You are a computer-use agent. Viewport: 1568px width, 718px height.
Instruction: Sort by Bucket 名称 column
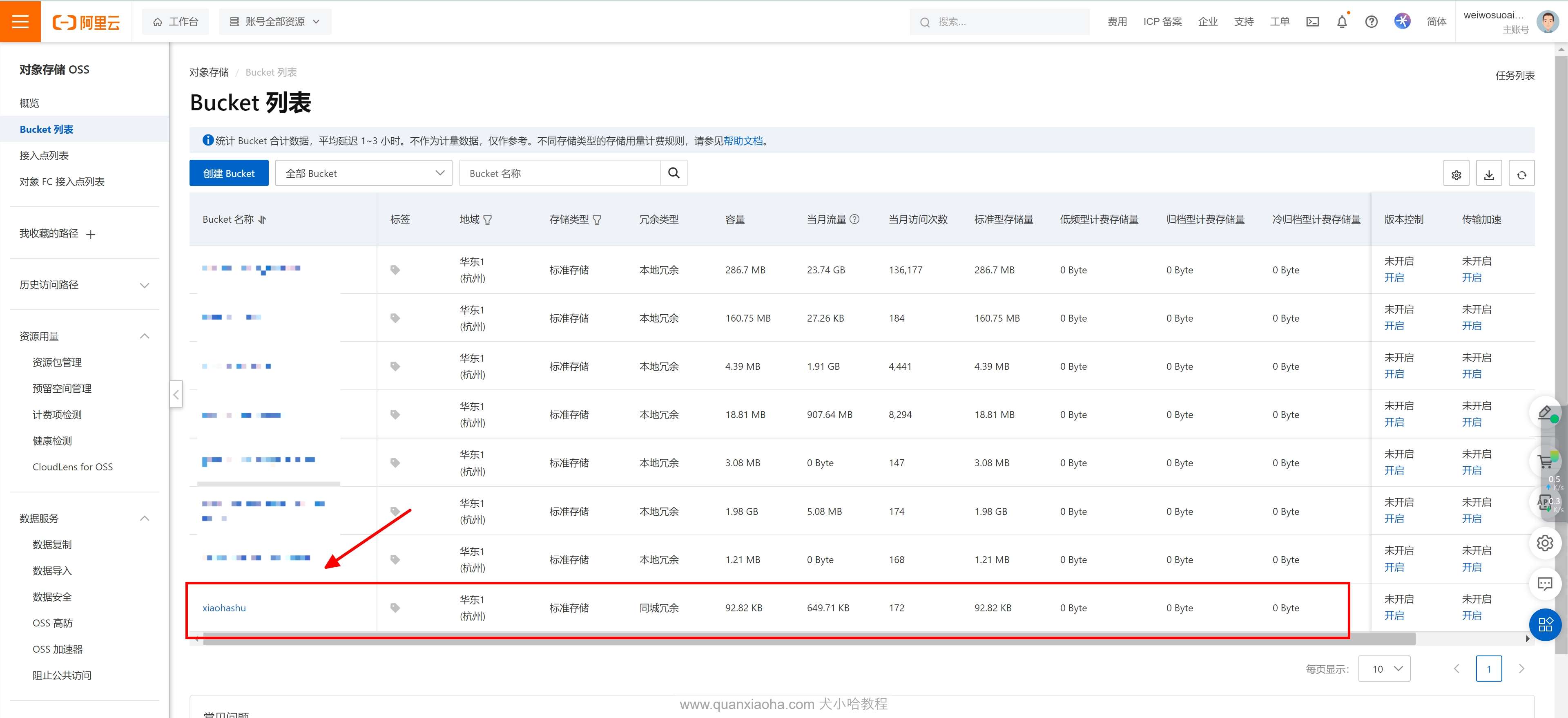pos(262,220)
